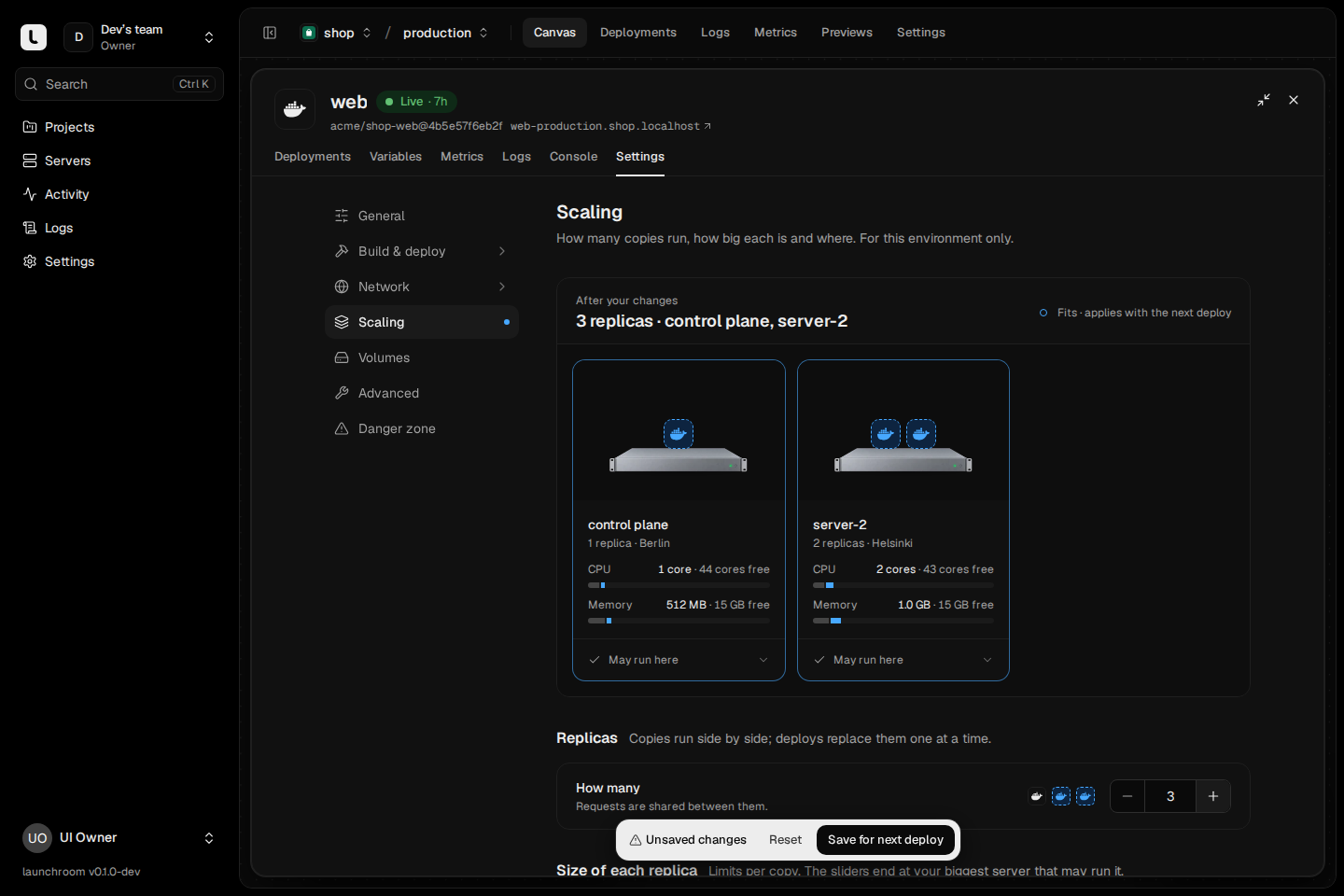Switch to top Settings tab
This screenshot has width=1344, height=896.
[921, 33]
